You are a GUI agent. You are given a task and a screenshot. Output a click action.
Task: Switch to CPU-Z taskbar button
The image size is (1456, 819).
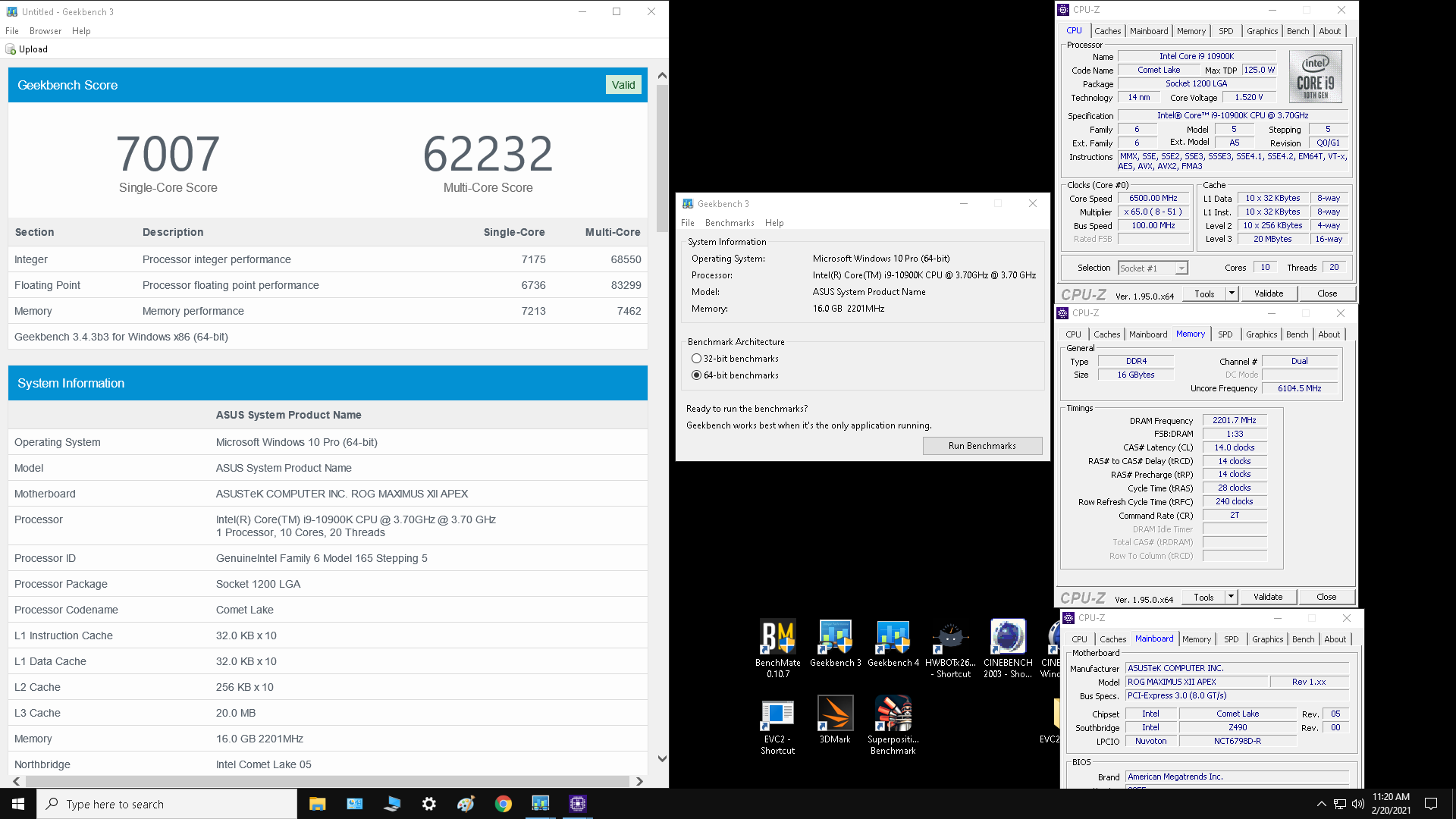578,804
